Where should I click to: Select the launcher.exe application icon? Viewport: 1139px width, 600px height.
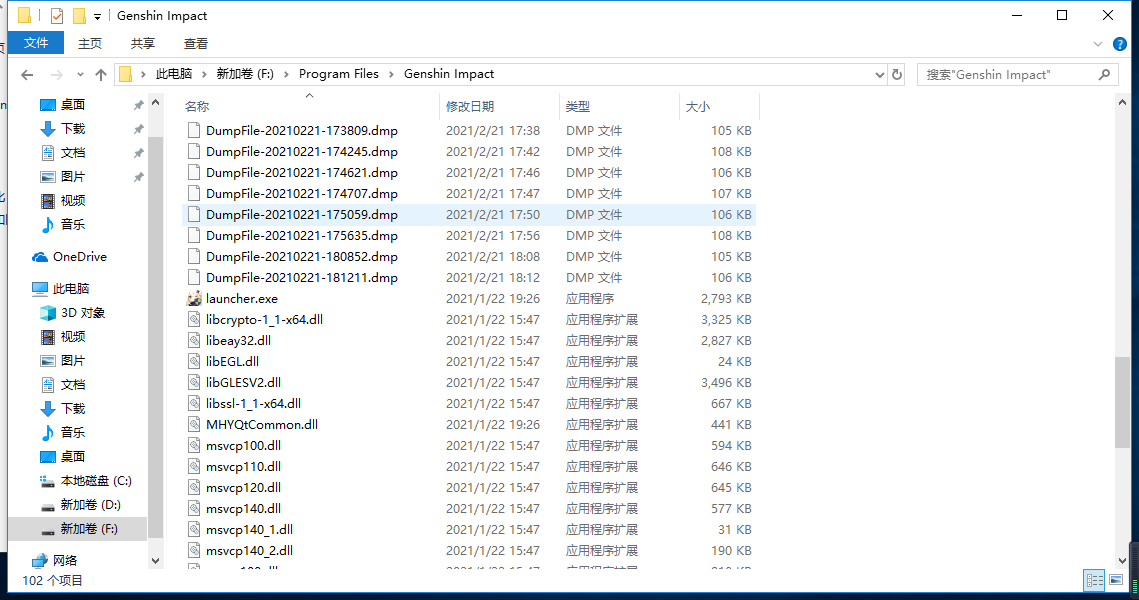[194, 299]
